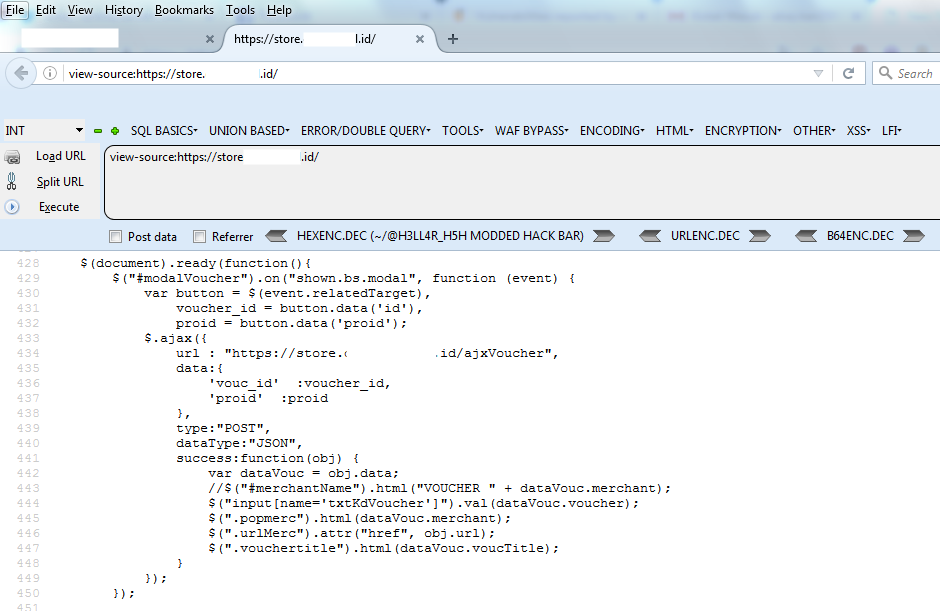Click the page info icon in address bar
The image size is (940, 611).
(50, 72)
